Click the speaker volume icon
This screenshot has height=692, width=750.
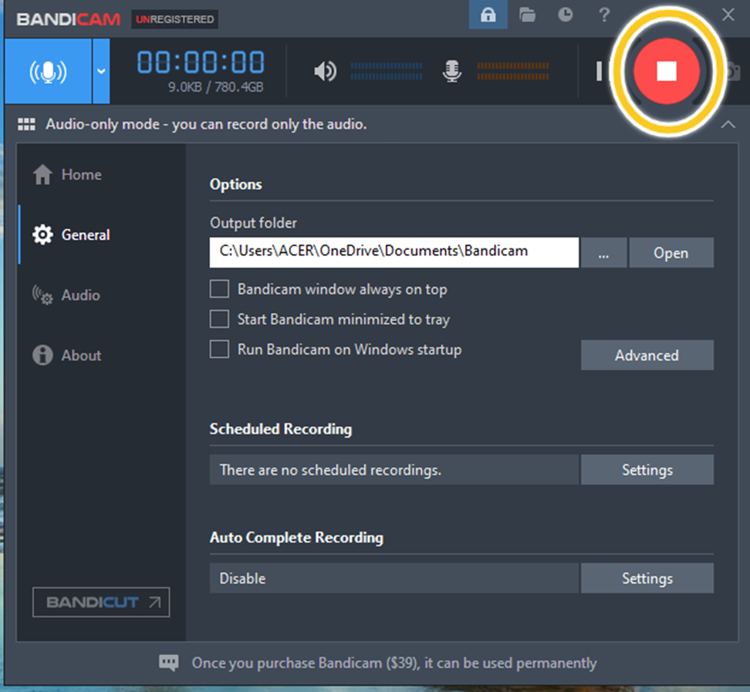325,71
